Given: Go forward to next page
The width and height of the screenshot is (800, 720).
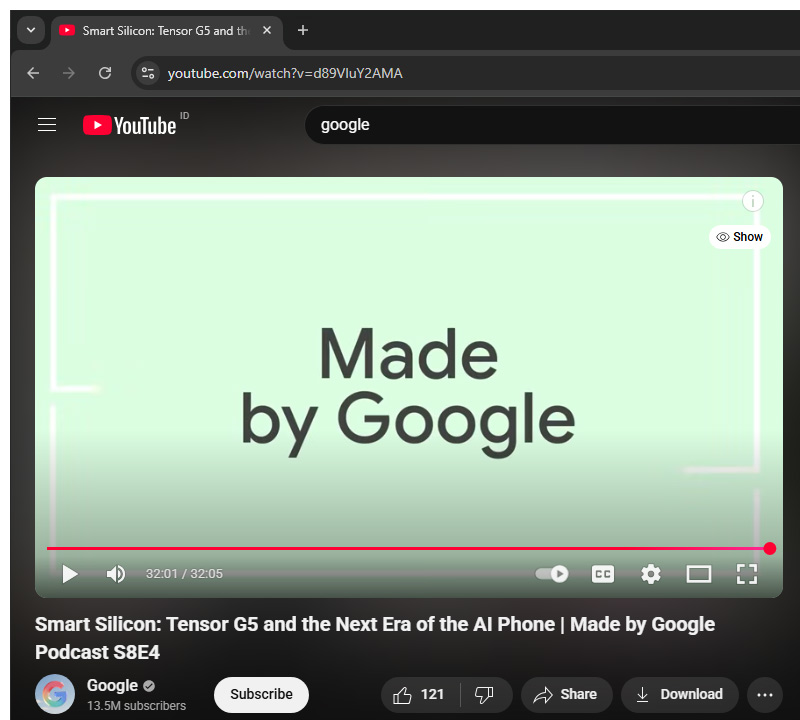Looking at the screenshot, I should pyautogui.click(x=69, y=73).
